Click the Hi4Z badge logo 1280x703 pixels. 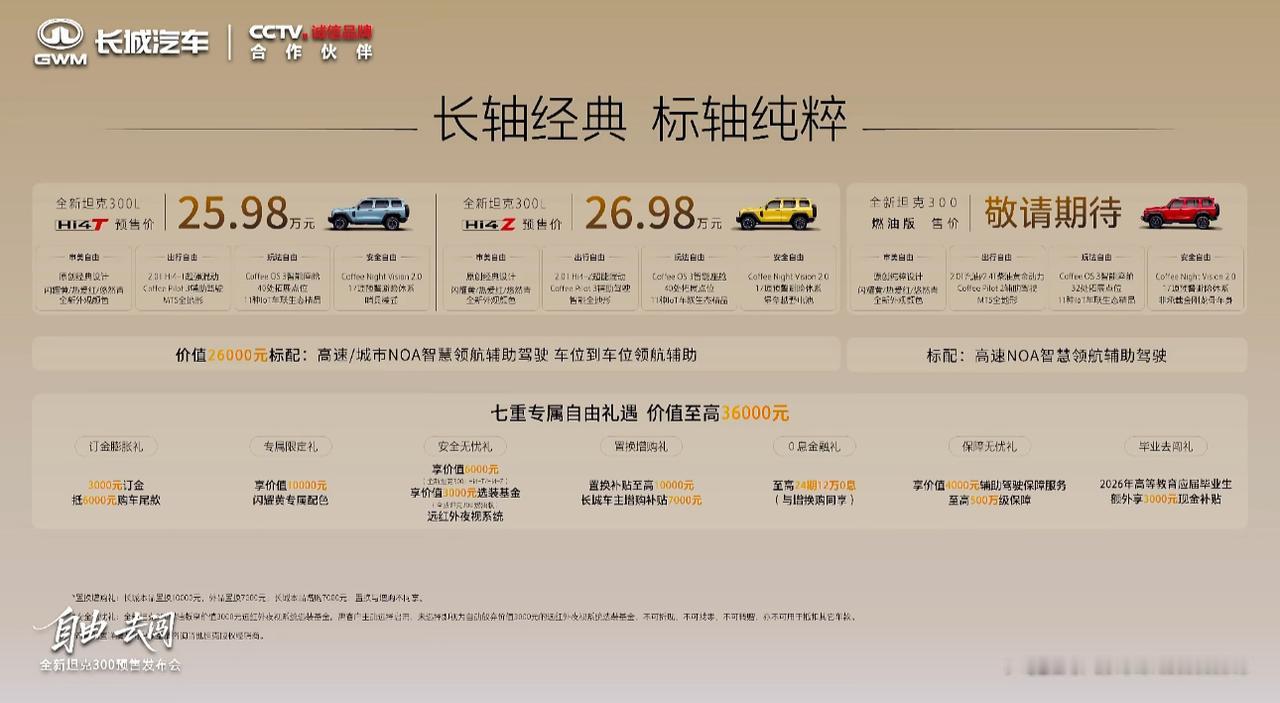pos(489,225)
